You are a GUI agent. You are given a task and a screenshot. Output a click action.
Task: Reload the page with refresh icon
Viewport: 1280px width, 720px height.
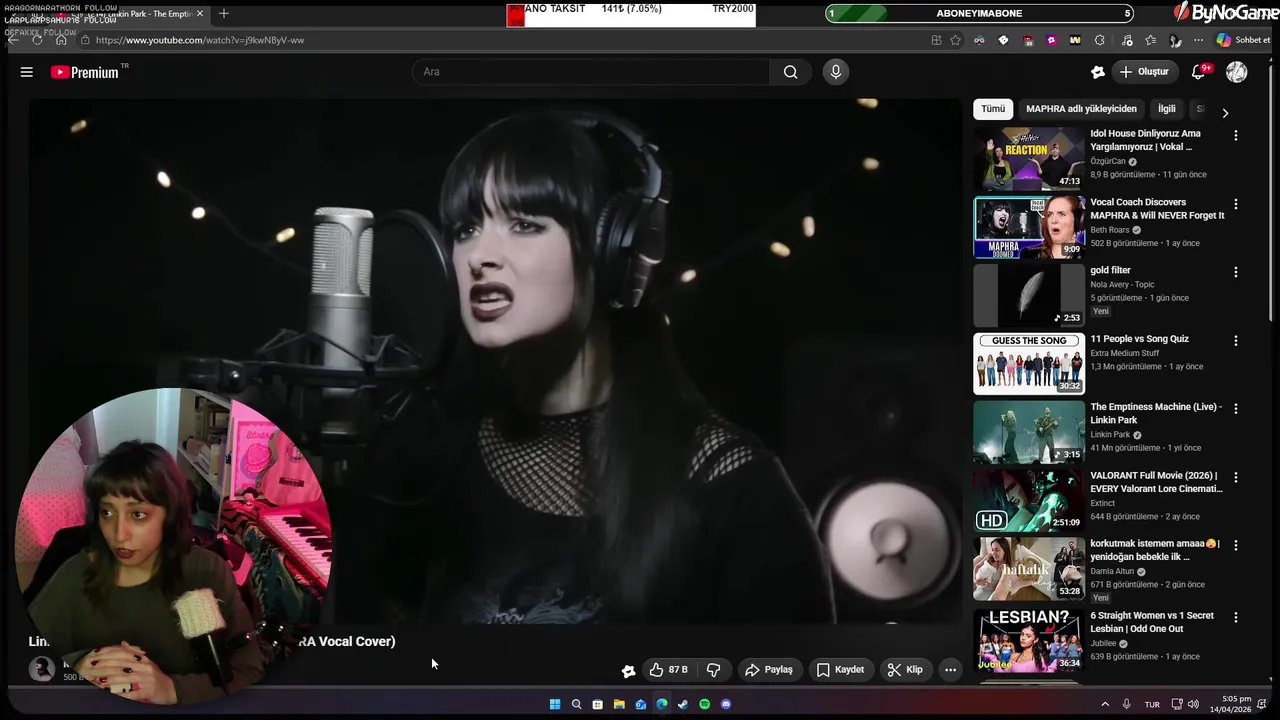(x=37, y=40)
